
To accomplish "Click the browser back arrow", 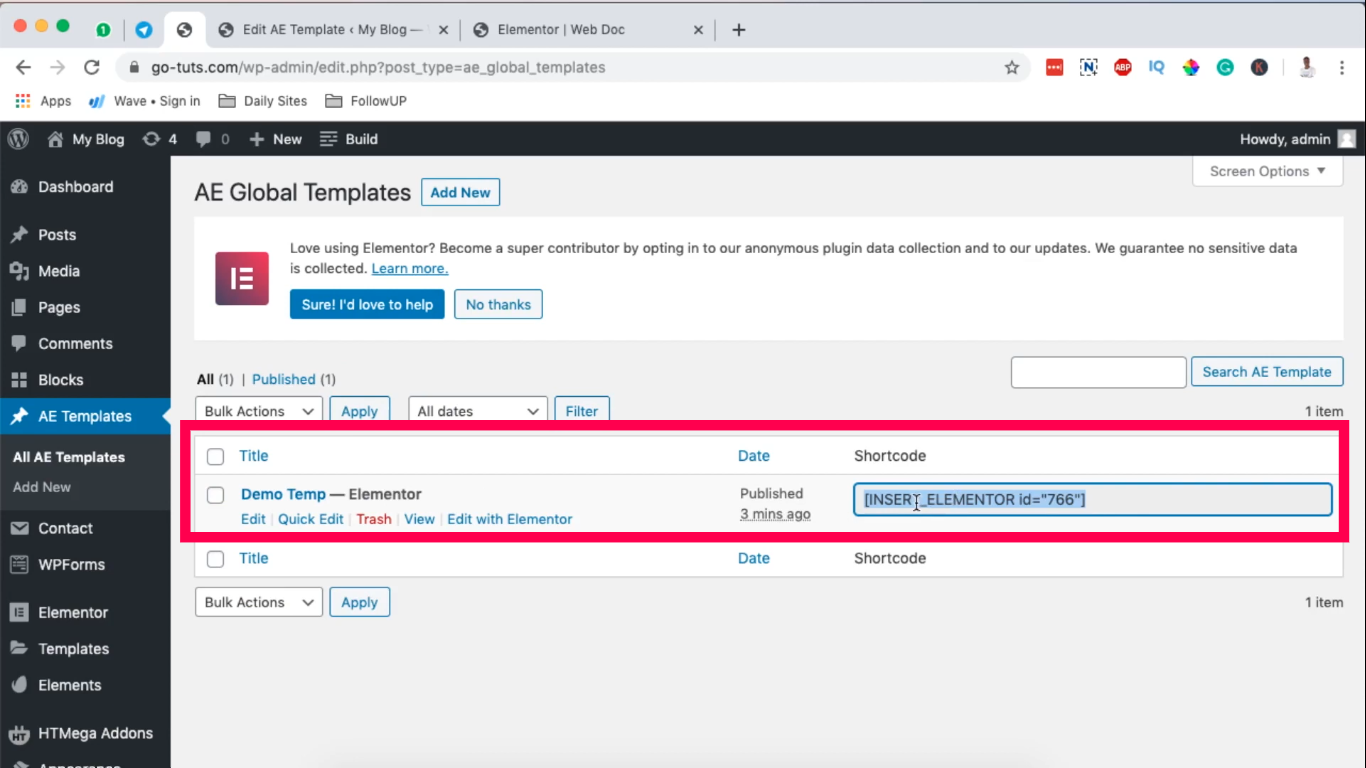I will [24, 67].
